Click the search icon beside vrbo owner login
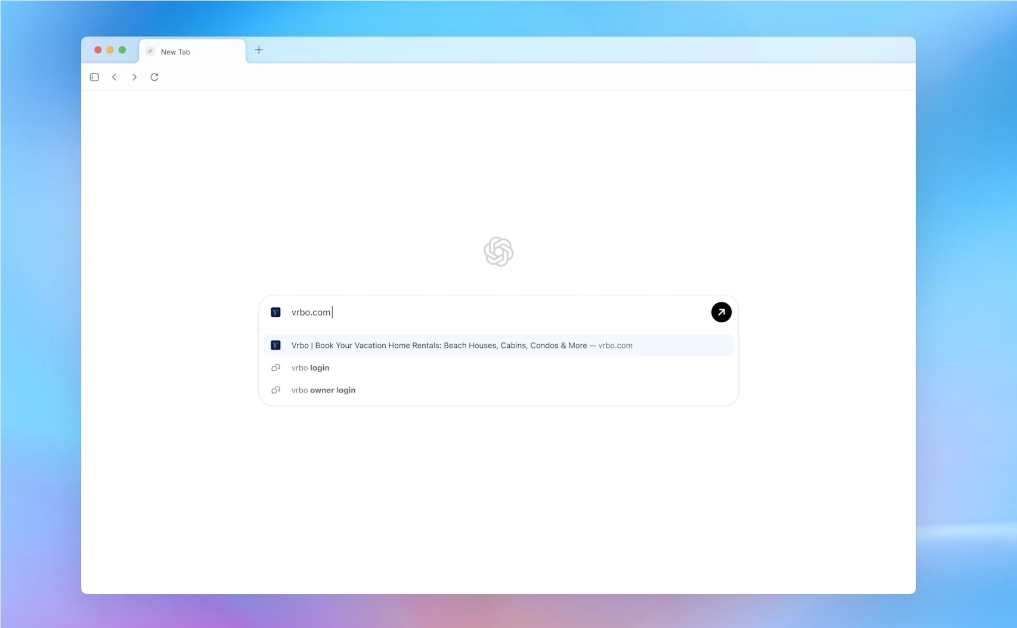 click(275, 390)
